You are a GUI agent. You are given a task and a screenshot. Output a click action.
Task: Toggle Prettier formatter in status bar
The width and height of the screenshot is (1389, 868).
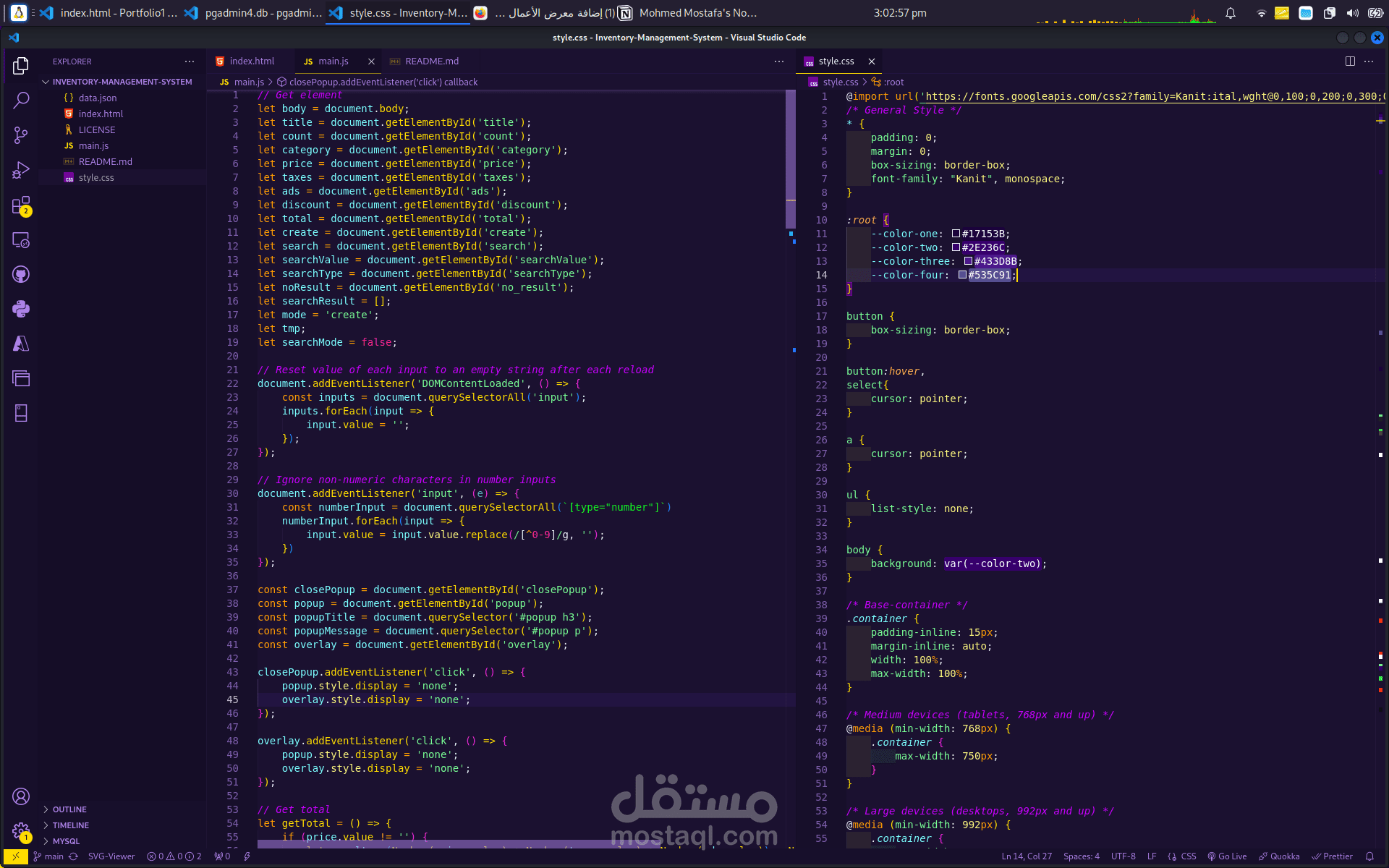pos(1333,856)
